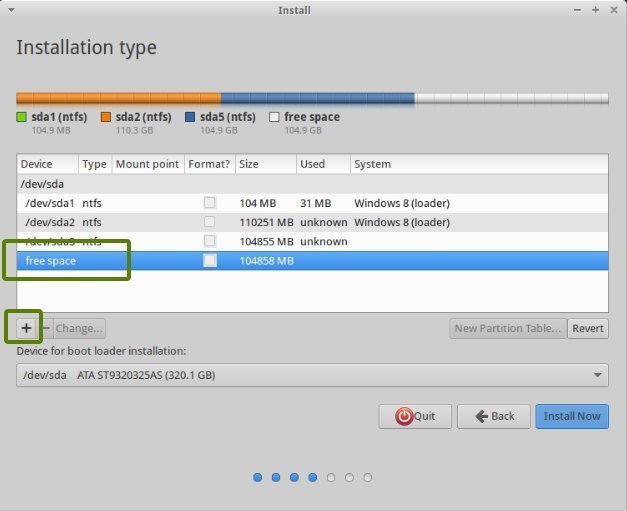627x511 pixels.
Task: Sort by Used column header
Action: coord(323,164)
